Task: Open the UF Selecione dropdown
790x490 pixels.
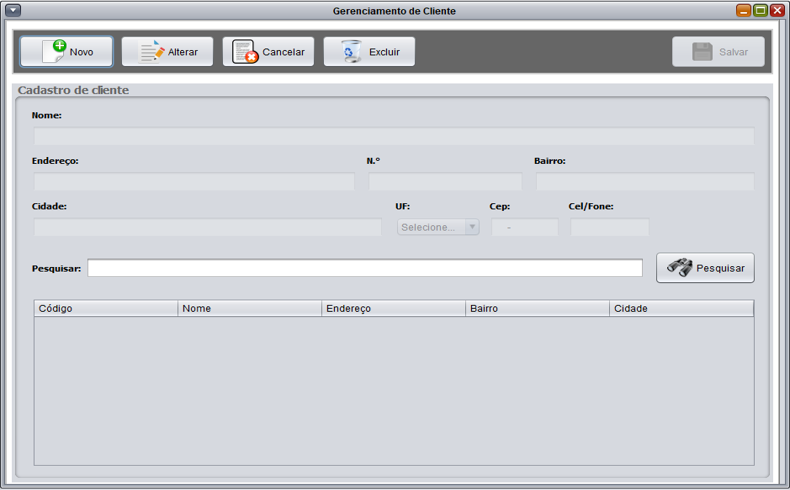Action: point(438,227)
